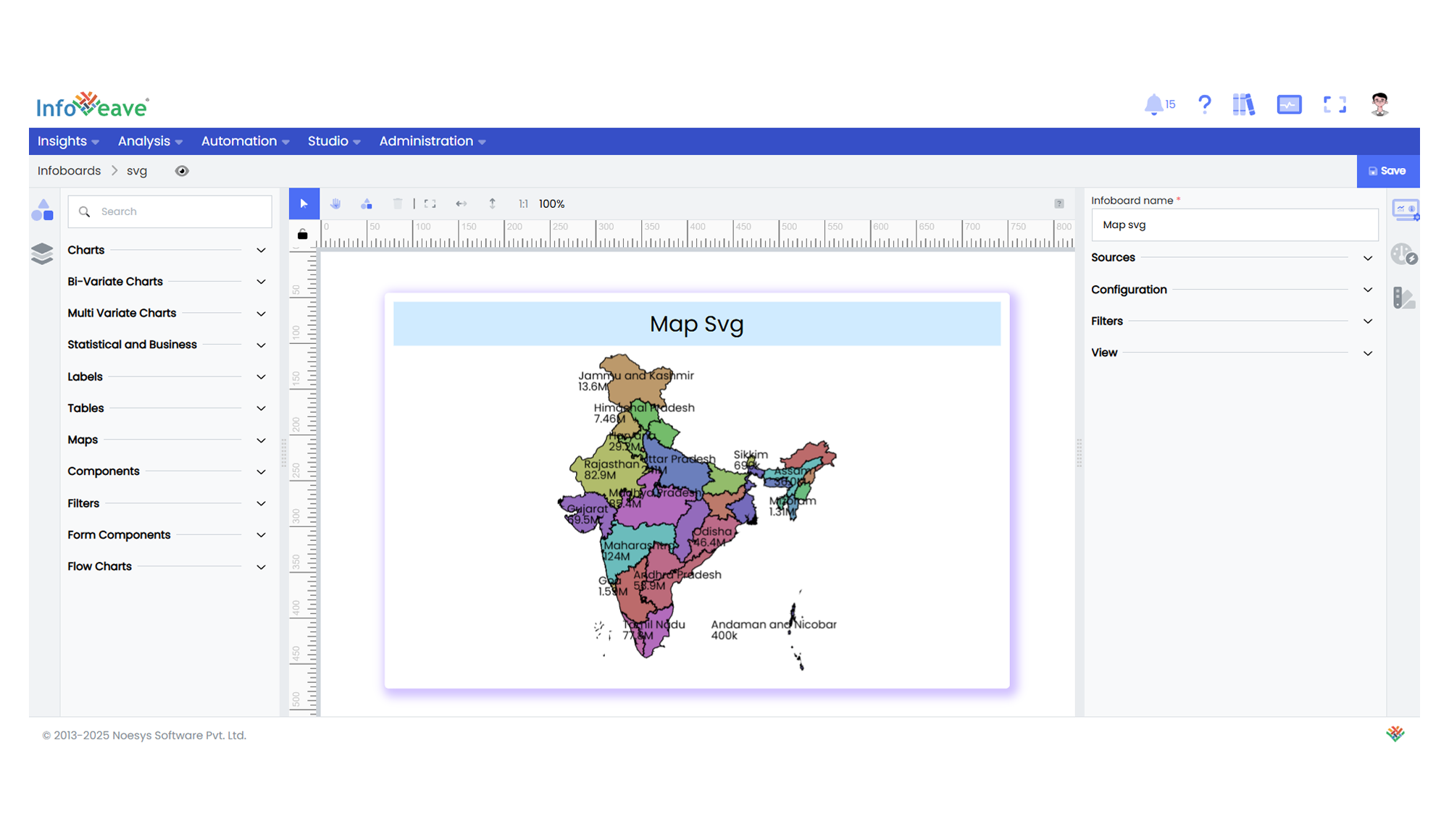The width and height of the screenshot is (1449, 840).
Task: Fit canvas to height arrow icon
Action: tap(493, 204)
